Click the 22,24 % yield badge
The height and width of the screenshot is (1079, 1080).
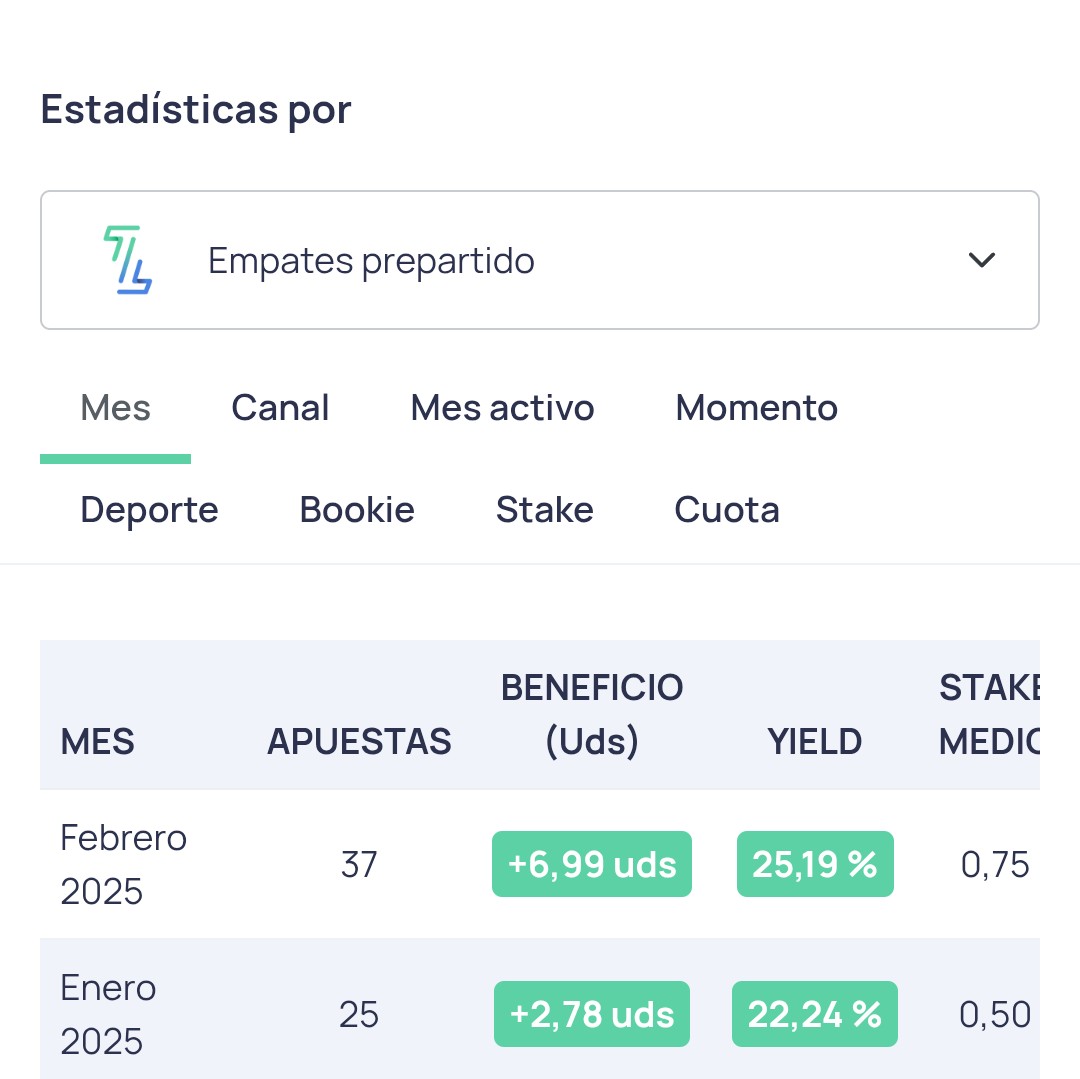pyautogui.click(x=815, y=1014)
